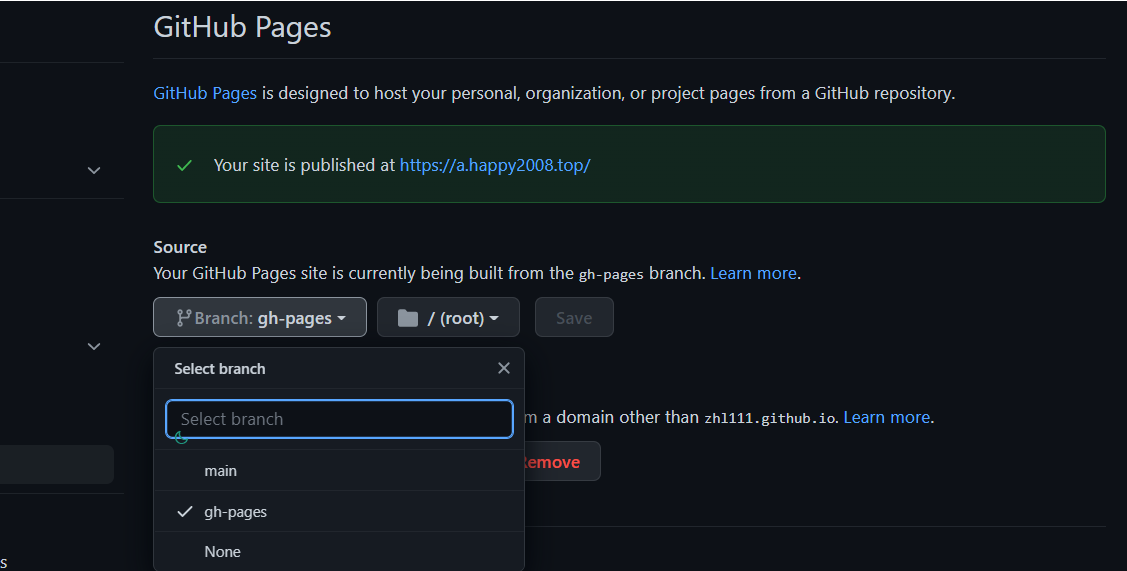This screenshot has height=571, width=1127.
Task: Select the highlighted sidebar item
Action: (56, 465)
